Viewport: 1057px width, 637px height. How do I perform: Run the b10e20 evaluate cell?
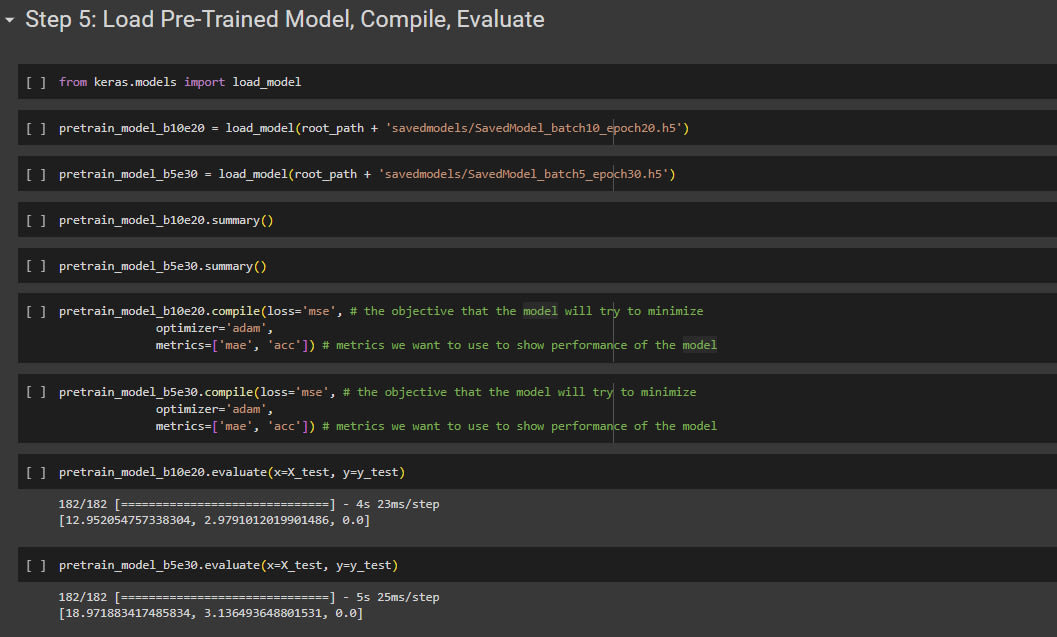point(35,471)
